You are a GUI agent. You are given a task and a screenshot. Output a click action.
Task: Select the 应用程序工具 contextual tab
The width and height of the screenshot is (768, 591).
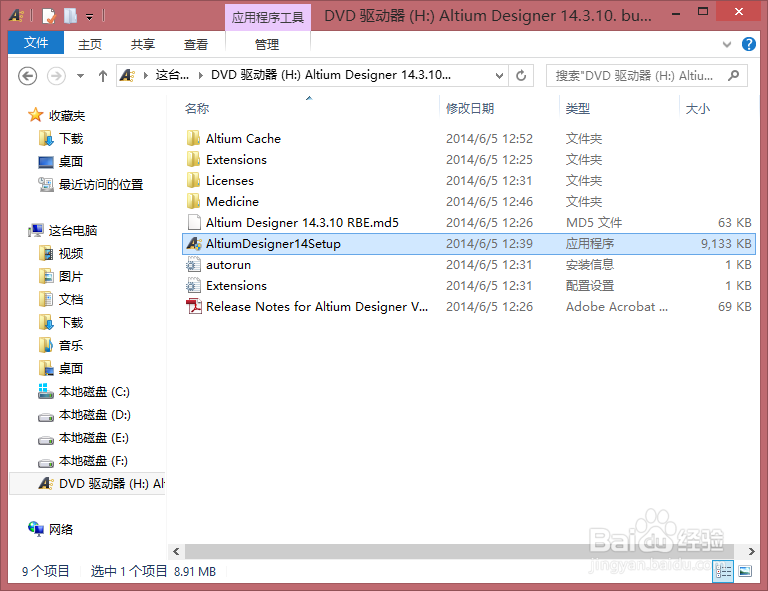pos(267,18)
